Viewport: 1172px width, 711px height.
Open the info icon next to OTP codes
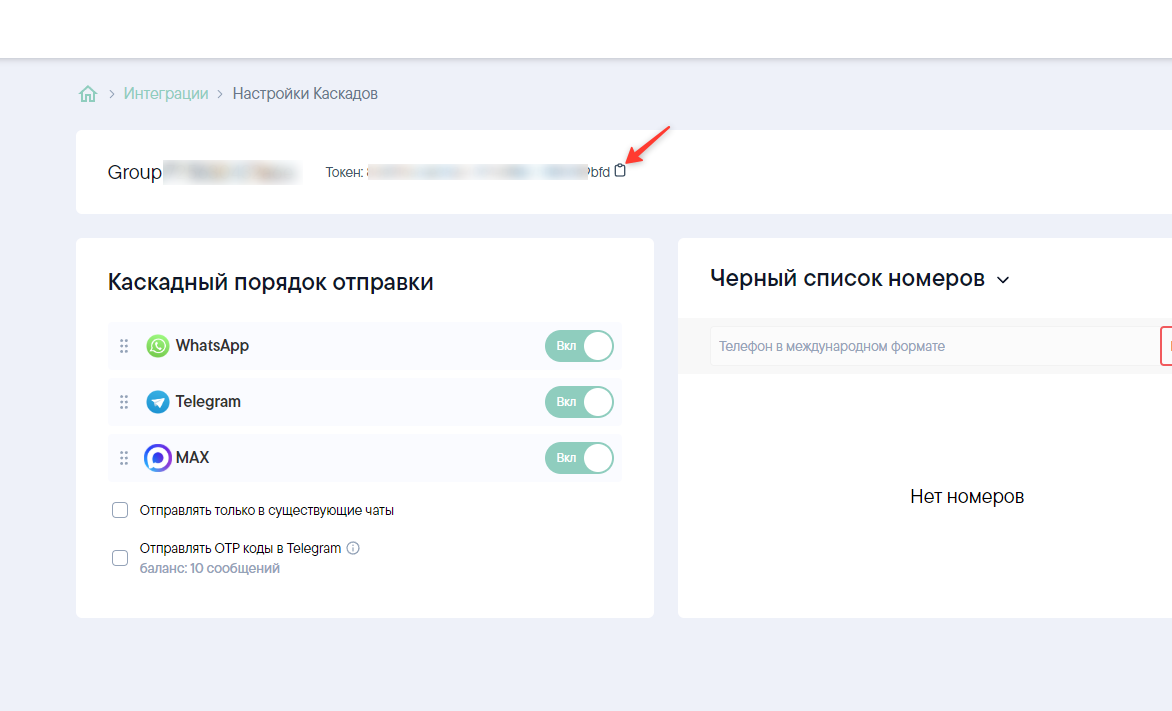point(353,548)
